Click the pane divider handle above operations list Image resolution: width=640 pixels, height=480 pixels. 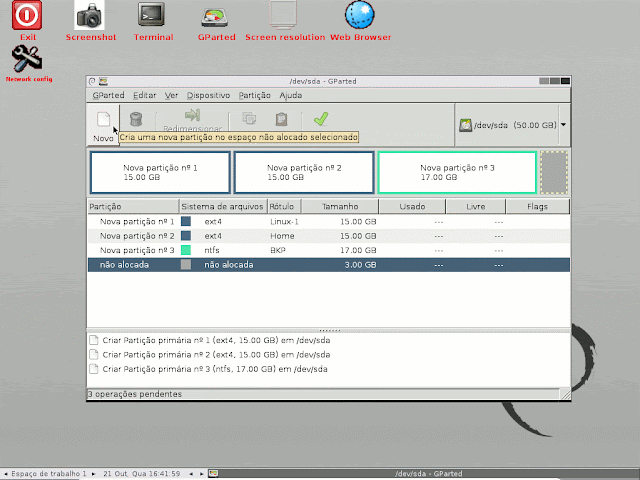tap(329, 330)
